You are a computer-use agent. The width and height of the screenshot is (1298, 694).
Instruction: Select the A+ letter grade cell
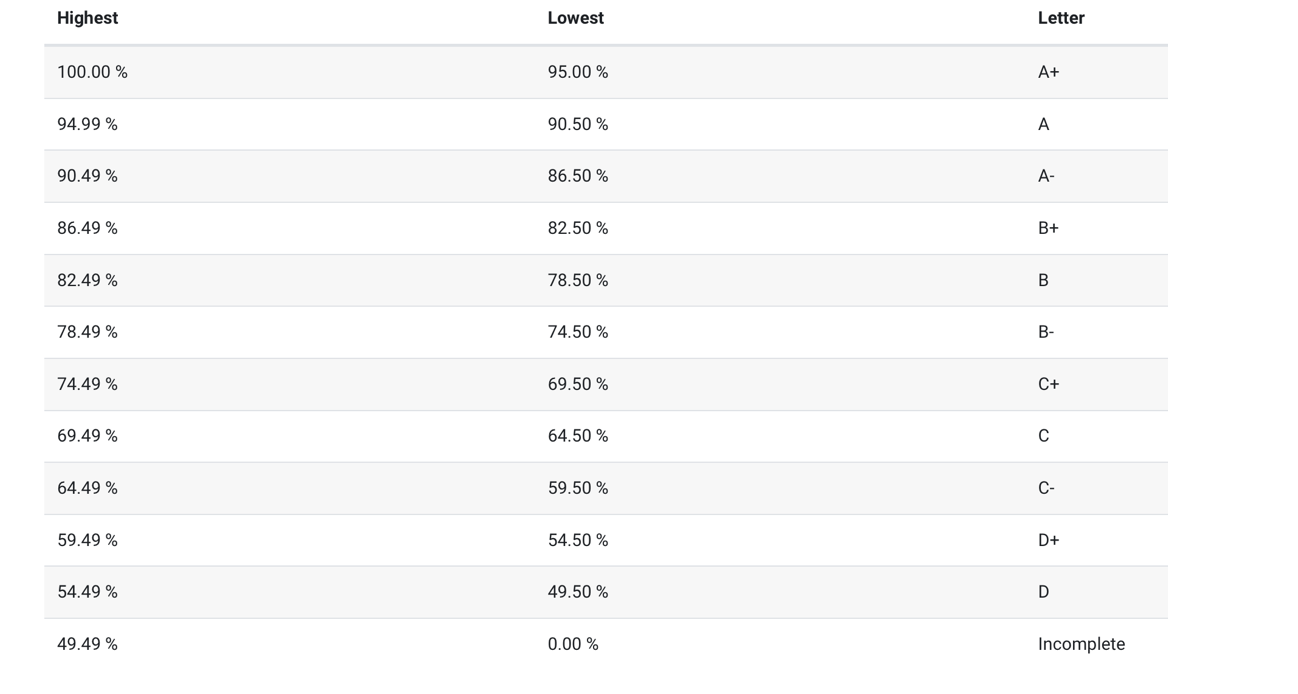(1048, 72)
